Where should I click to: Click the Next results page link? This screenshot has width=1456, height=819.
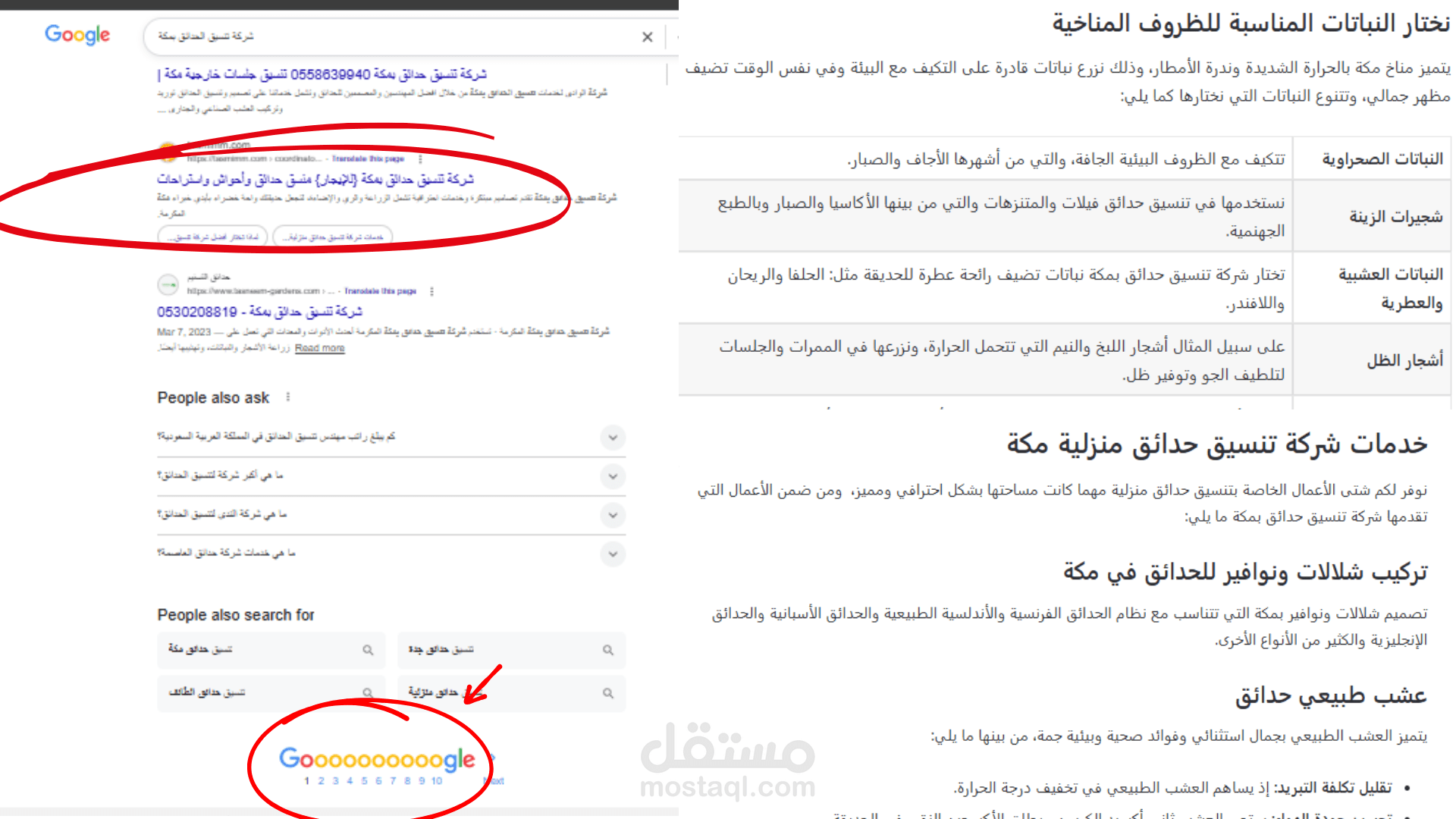coord(494,780)
